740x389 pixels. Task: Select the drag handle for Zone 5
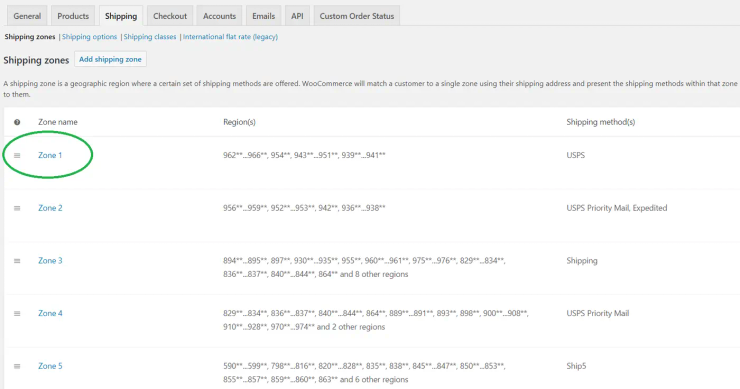(17, 366)
